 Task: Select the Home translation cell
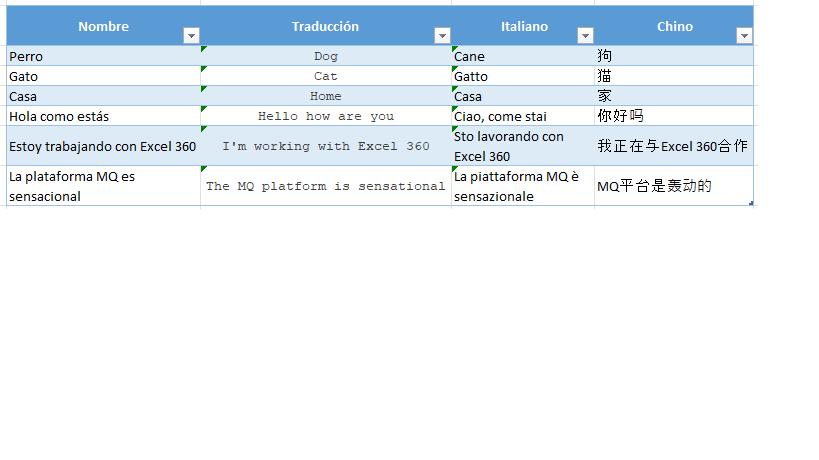(326, 96)
